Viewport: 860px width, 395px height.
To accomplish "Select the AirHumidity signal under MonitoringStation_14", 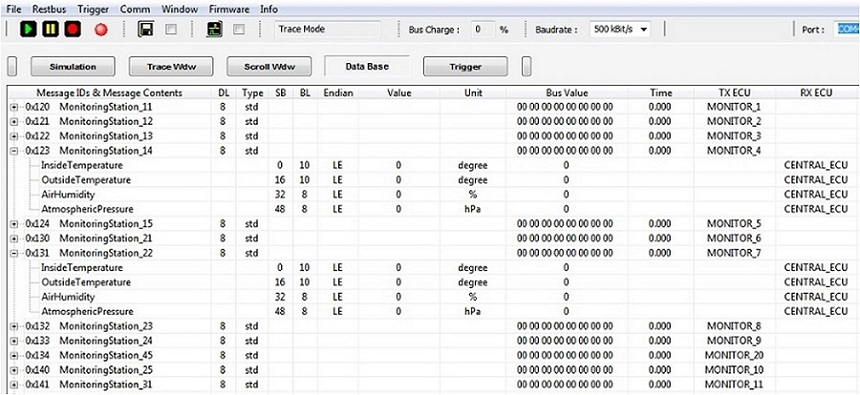I will click(x=68, y=195).
